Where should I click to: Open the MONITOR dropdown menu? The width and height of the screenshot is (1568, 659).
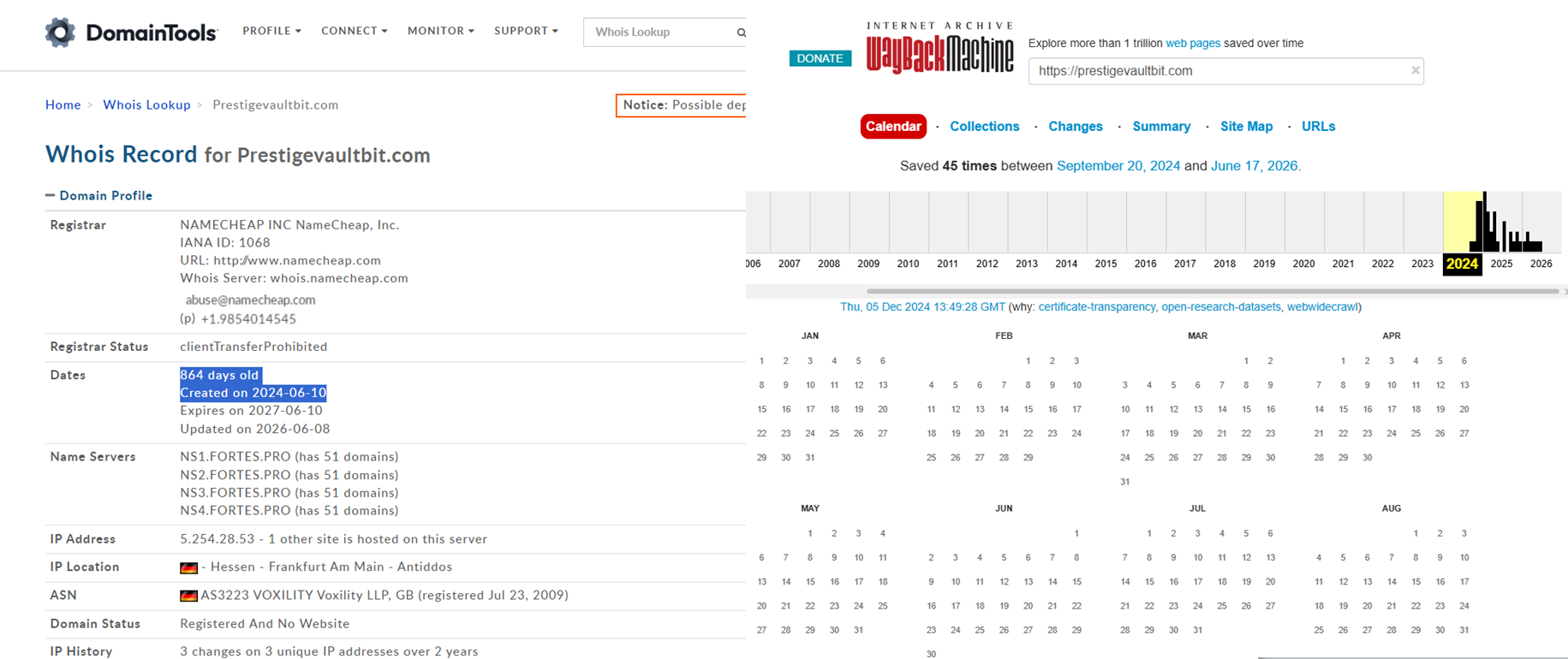[x=440, y=31]
